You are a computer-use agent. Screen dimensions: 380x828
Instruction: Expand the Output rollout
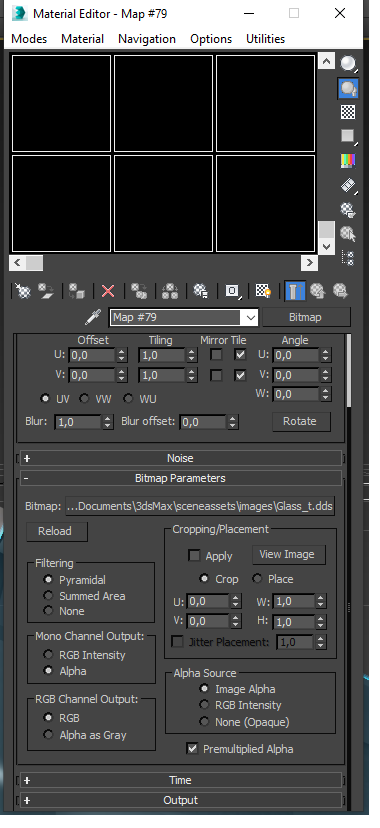click(x=181, y=801)
